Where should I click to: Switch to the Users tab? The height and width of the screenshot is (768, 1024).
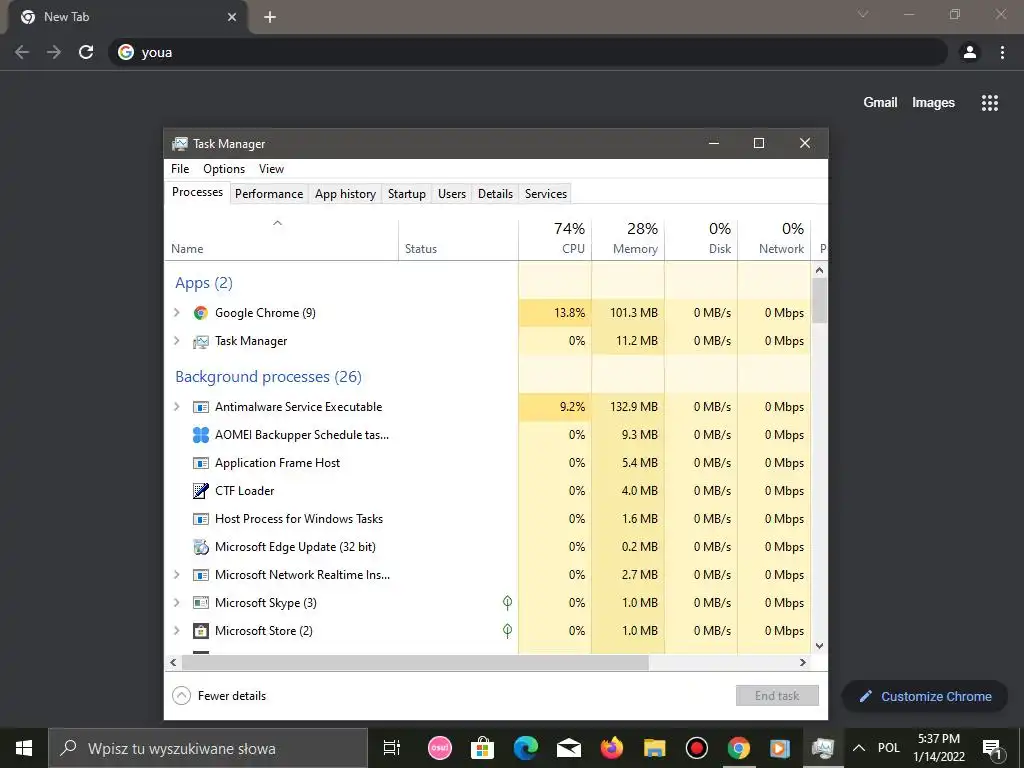click(452, 194)
